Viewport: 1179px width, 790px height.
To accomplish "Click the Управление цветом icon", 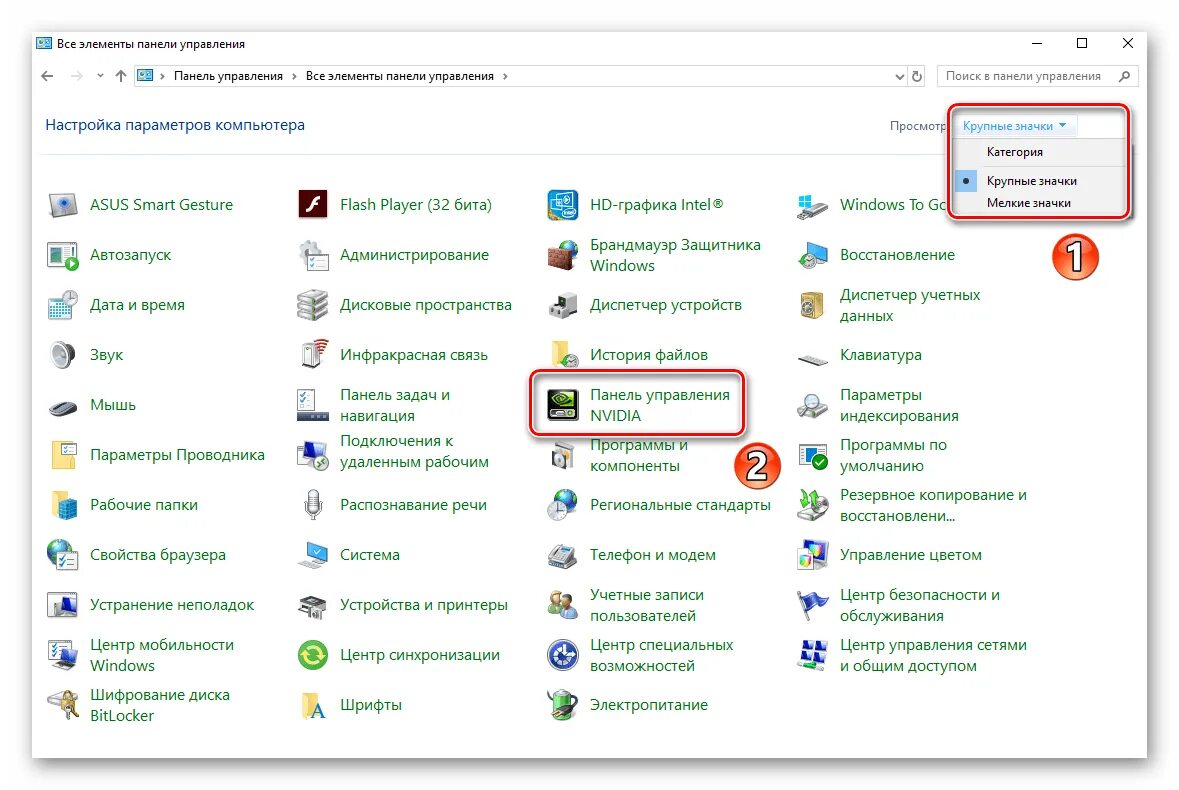I will coord(813,555).
